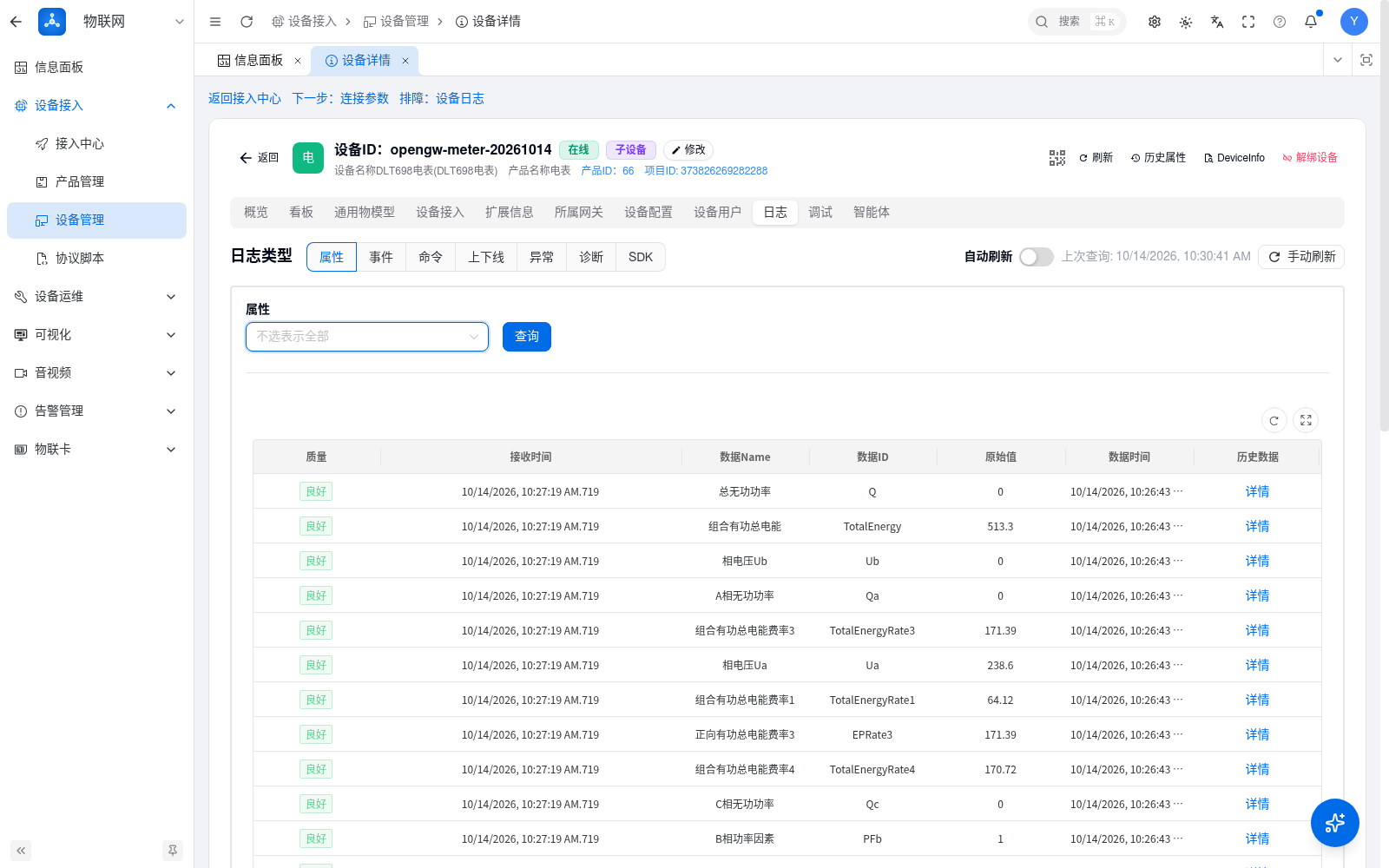Select the 事件 log type
This screenshot has height=868, width=1389.
click(381, 257)
